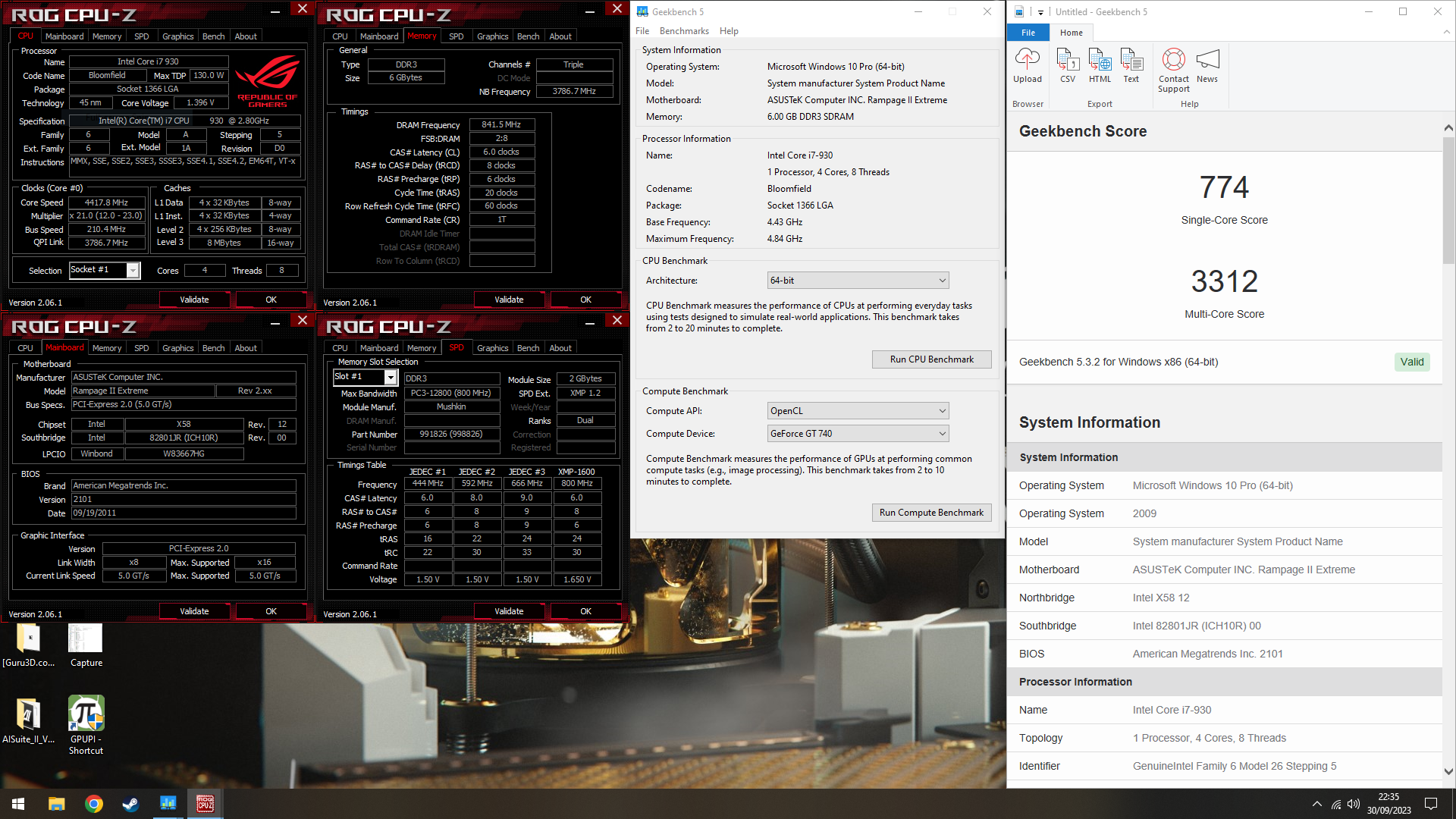Open SPD tab in Memory CPU-Z window

[x=456, y=36]
